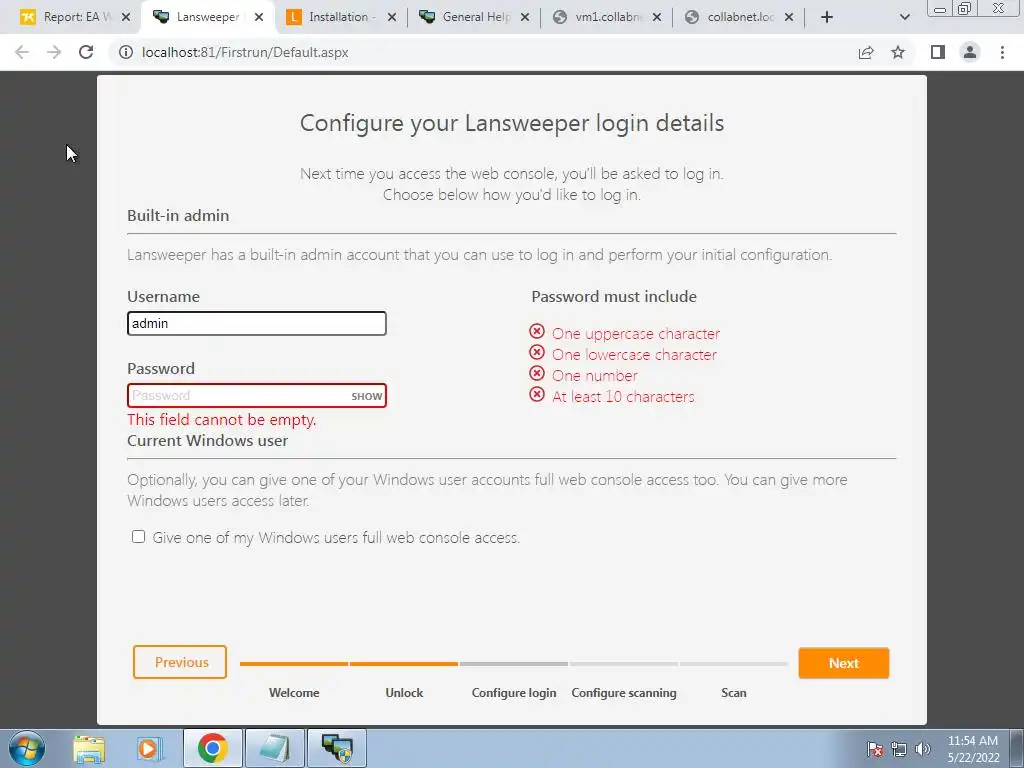Click the Welcome step progress bar
Screen dimensions: 1024x768
pyautogui.click(x=294, y=664)
